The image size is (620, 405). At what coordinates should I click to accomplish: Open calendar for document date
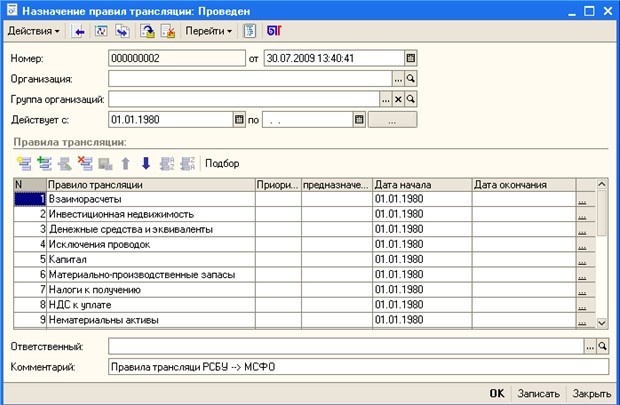411,58
